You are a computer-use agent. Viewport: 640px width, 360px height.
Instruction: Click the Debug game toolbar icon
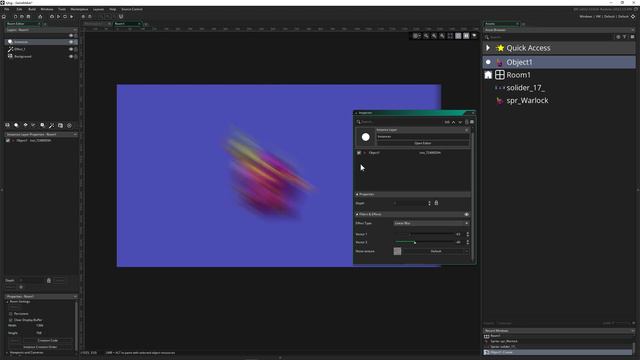[x=52, y=17]
